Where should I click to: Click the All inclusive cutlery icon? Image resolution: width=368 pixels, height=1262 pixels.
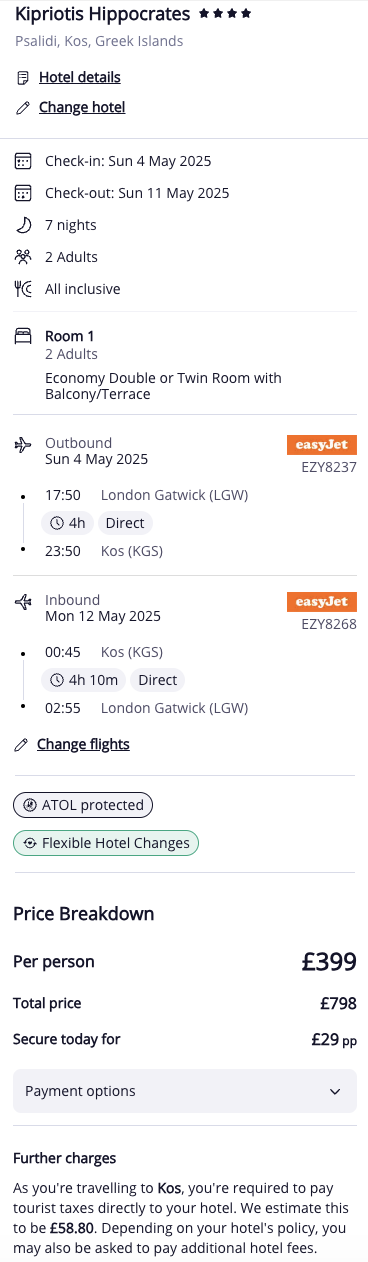[x=23, y=289]
